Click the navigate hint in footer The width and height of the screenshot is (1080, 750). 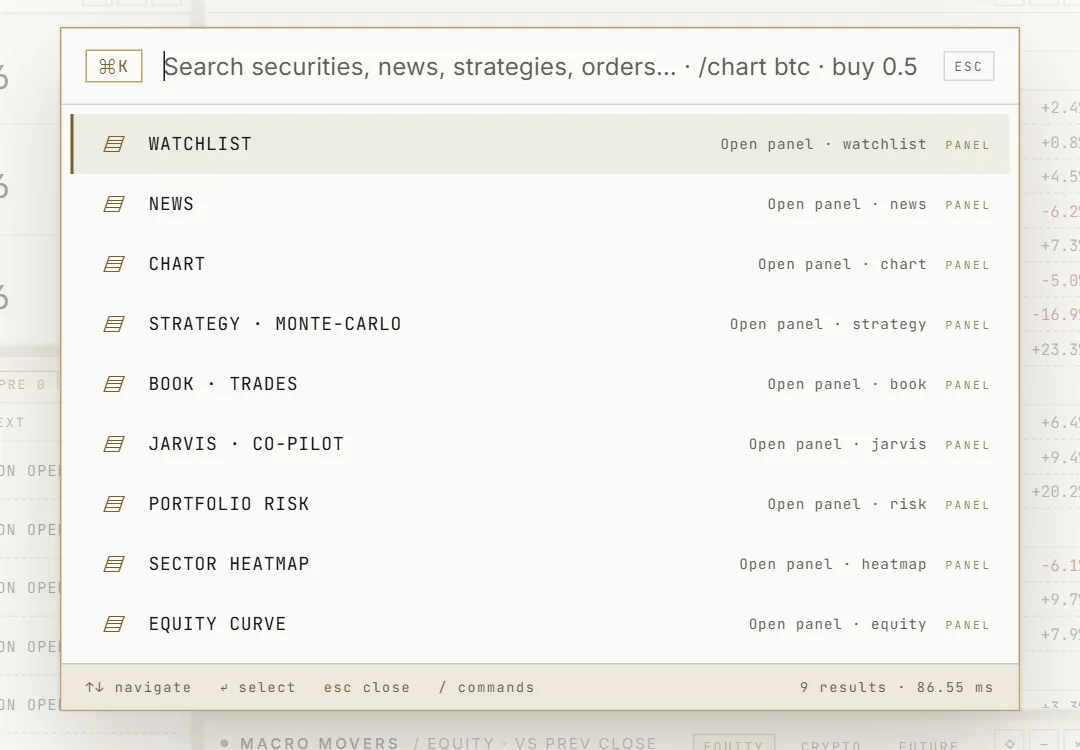coord(138,687)
